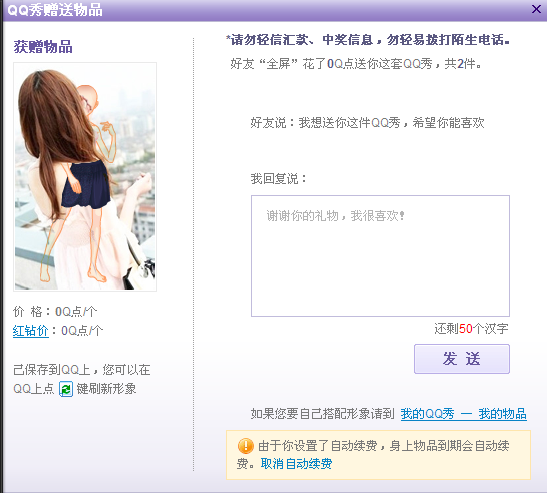Screen dimensions: 547x493
Task: Click the orange exclamation warning icon
Action: [245, 446]
